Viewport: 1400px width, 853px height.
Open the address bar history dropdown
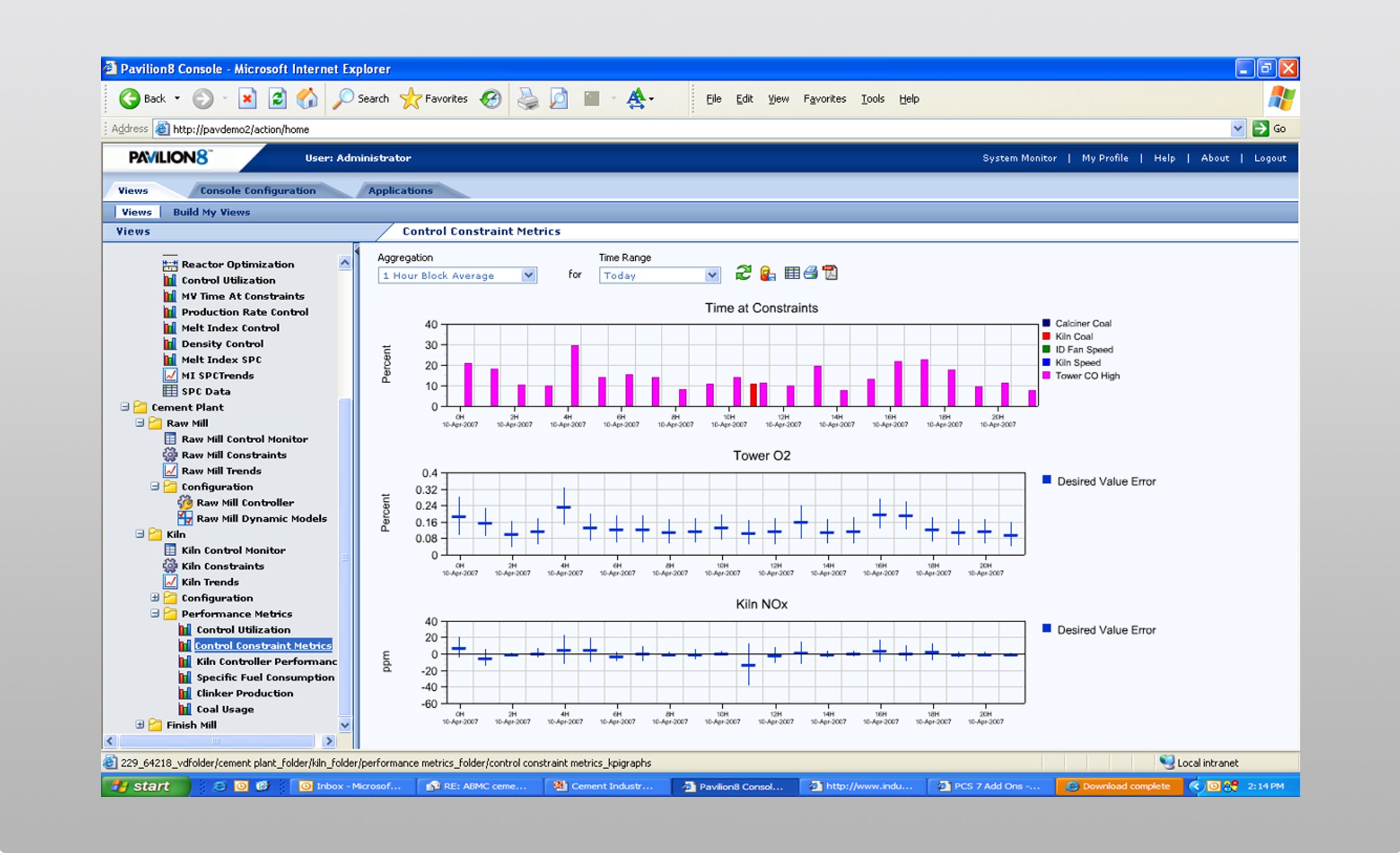(x=1238, y=128)
